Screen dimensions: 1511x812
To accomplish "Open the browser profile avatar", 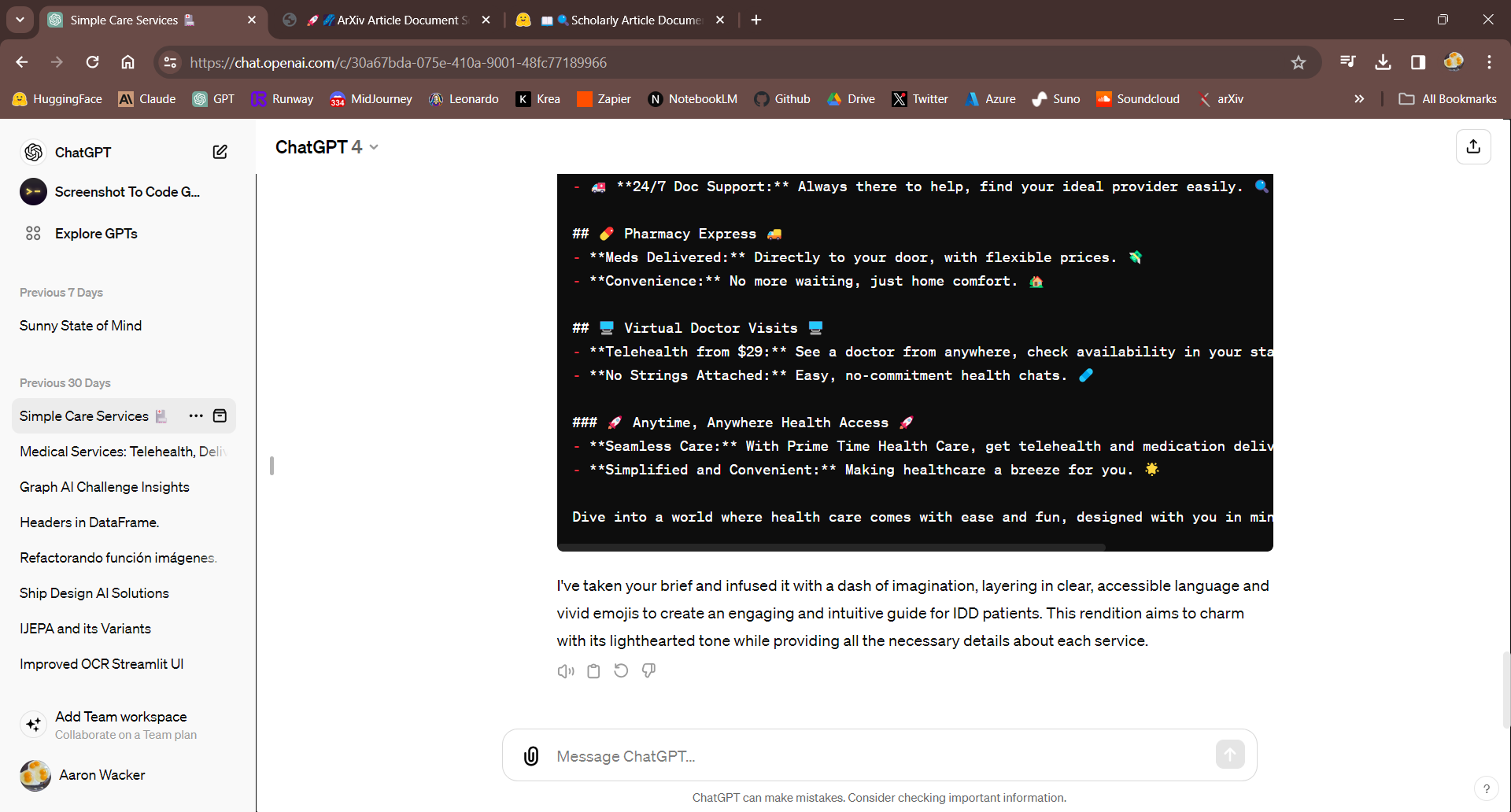I will click(1454, 62).
